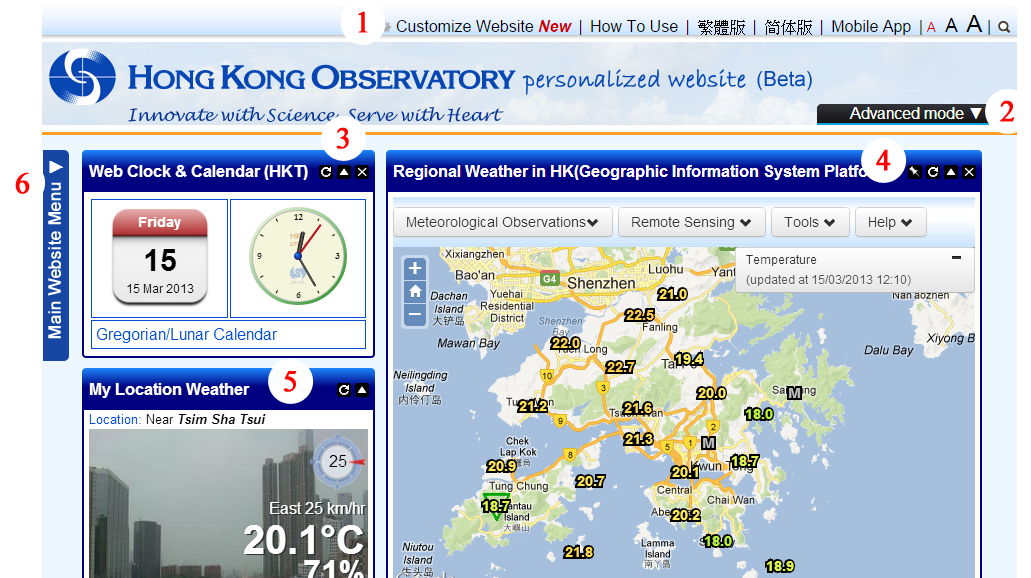
Task: Open search with the magnifier icon
Action: pyautogui.click(x=1003, y=26)
